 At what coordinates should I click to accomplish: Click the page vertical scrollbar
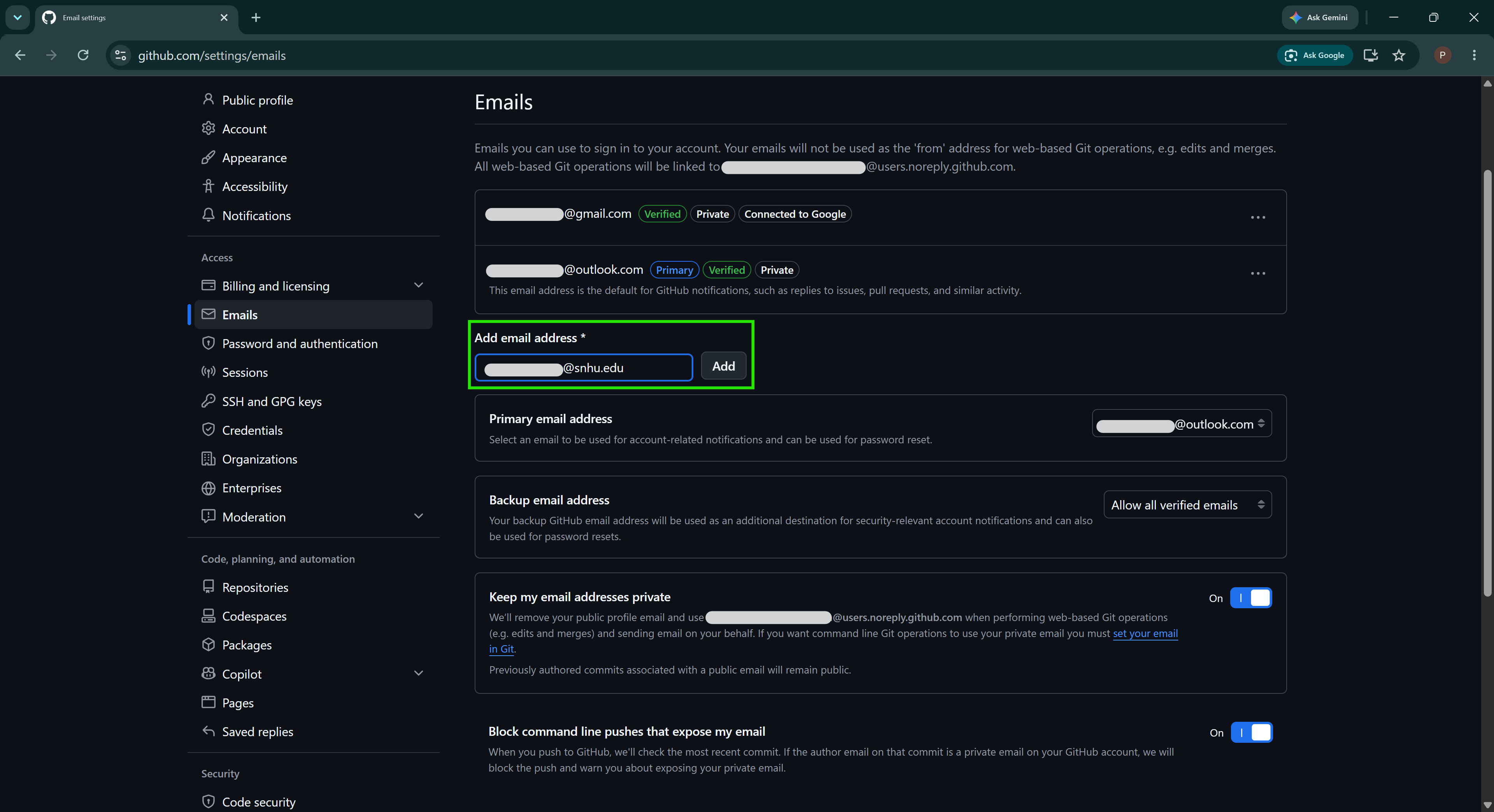tap(1487, 383)
